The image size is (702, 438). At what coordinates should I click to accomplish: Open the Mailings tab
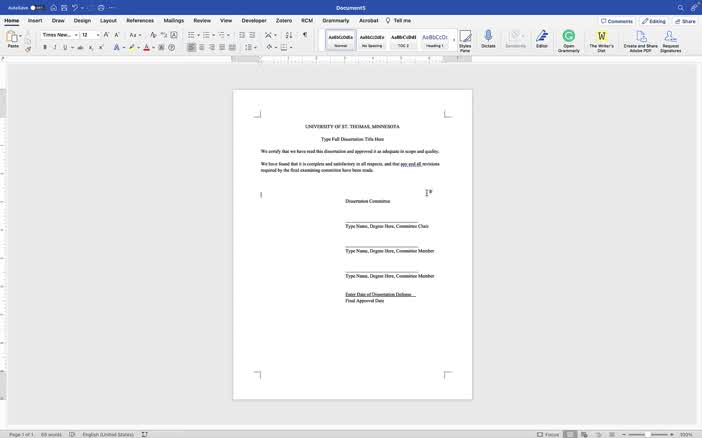coord(174,21)
